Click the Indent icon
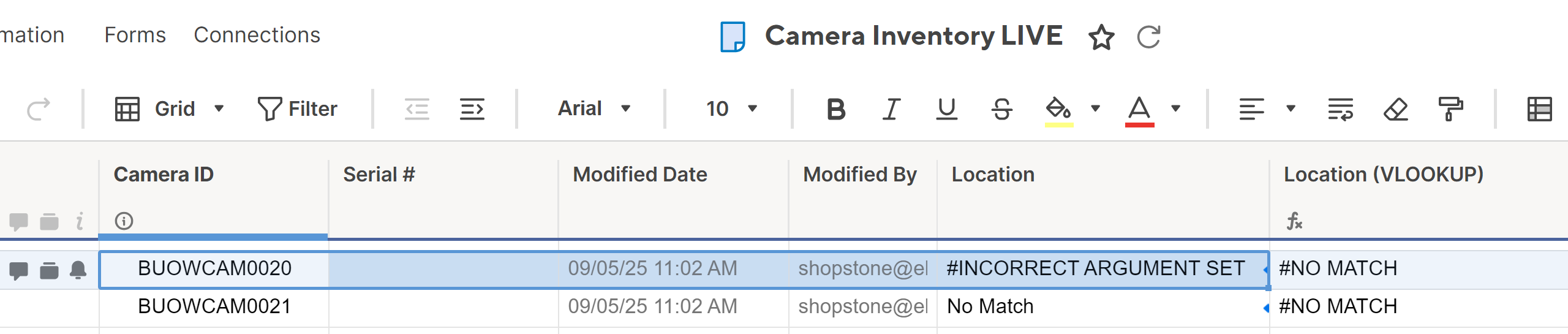Image resolution: width=1568 pixels, height=334 pixels. click(472, 109)
